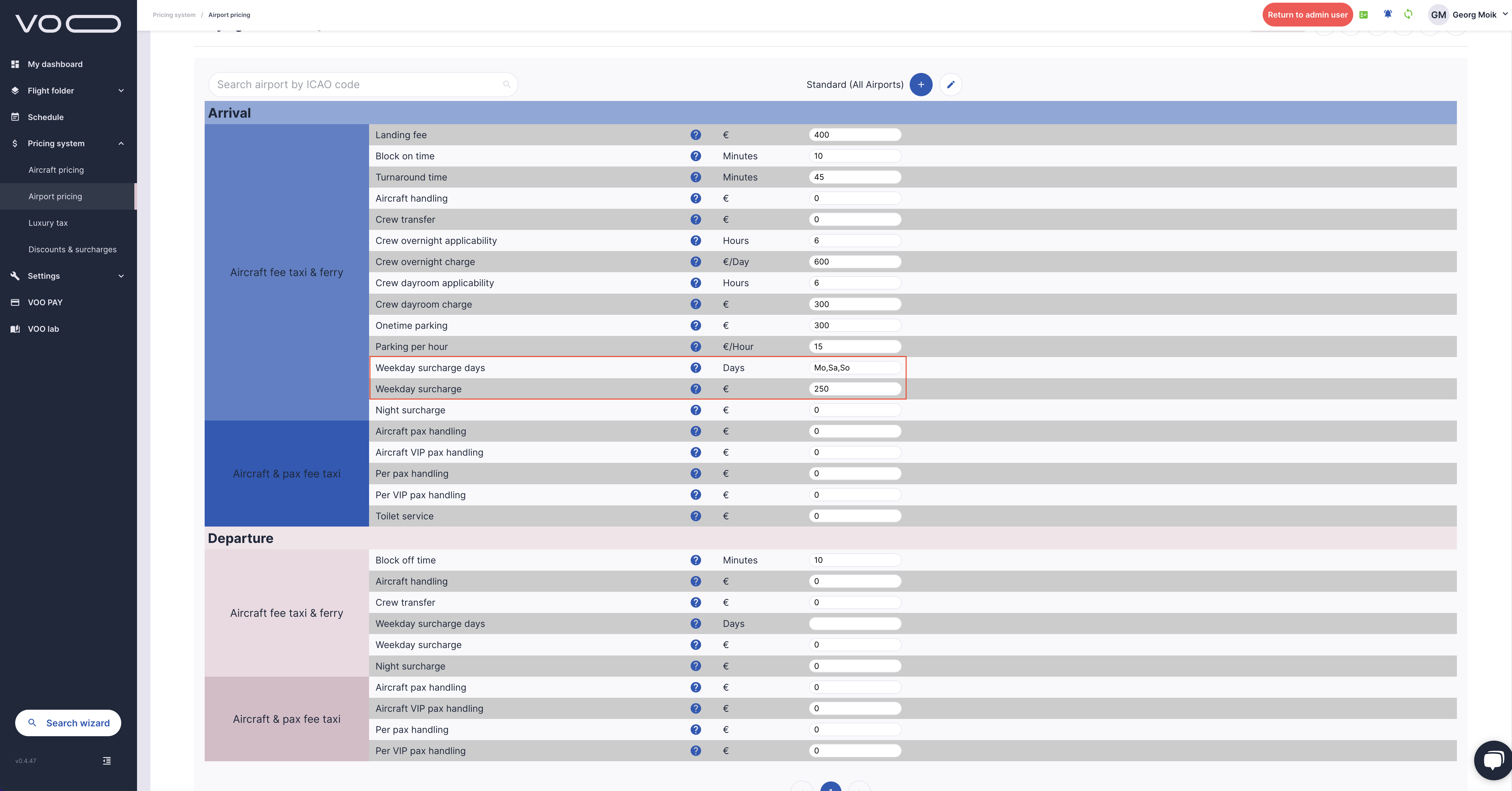
Task: Open help for Block on time
Action: (x=696, y=155)
